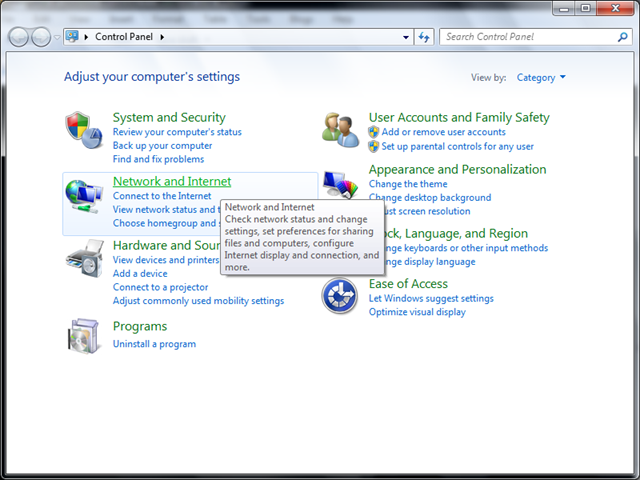Click the Refresh button beside address bar
This screenshot has height=480, width=640.
tap(424, 37)
